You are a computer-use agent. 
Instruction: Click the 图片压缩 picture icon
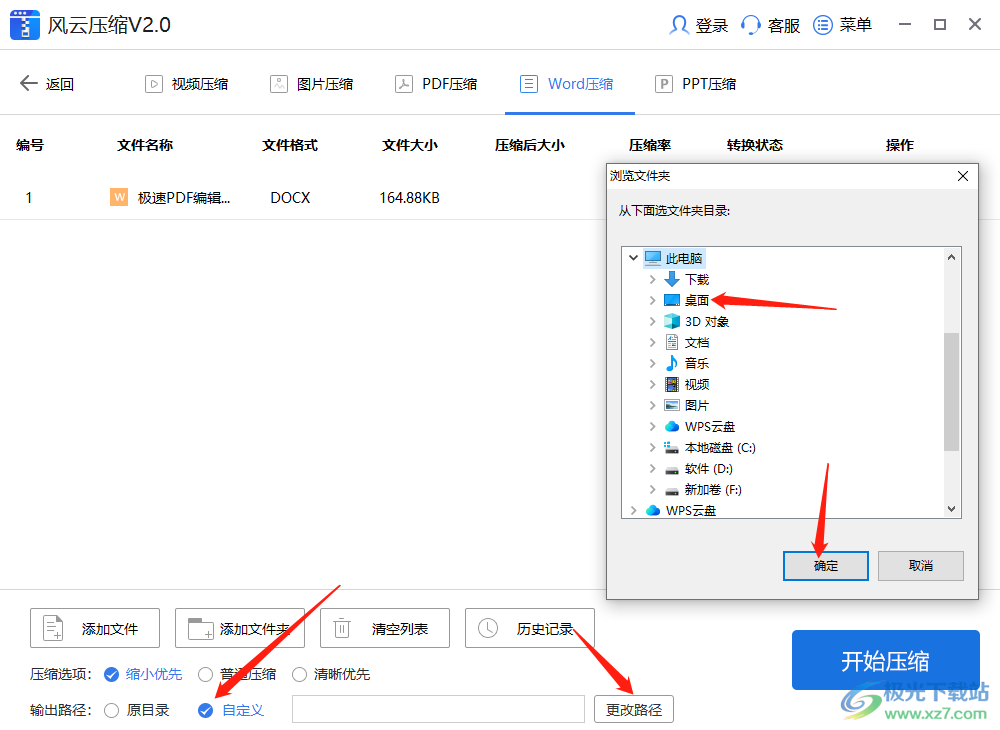click(279, 84)
